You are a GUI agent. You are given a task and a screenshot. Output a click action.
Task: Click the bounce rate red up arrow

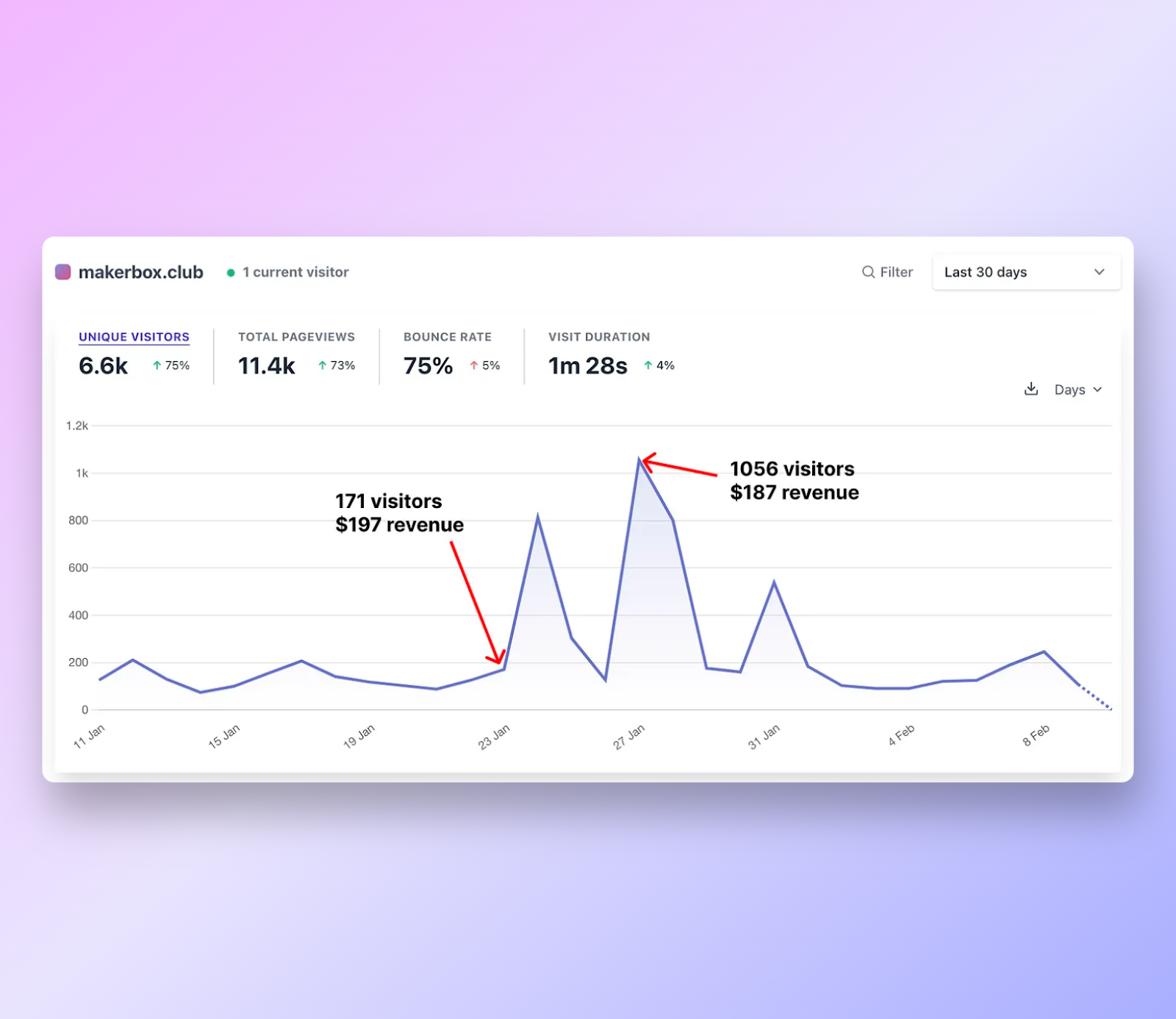[474, 365]
